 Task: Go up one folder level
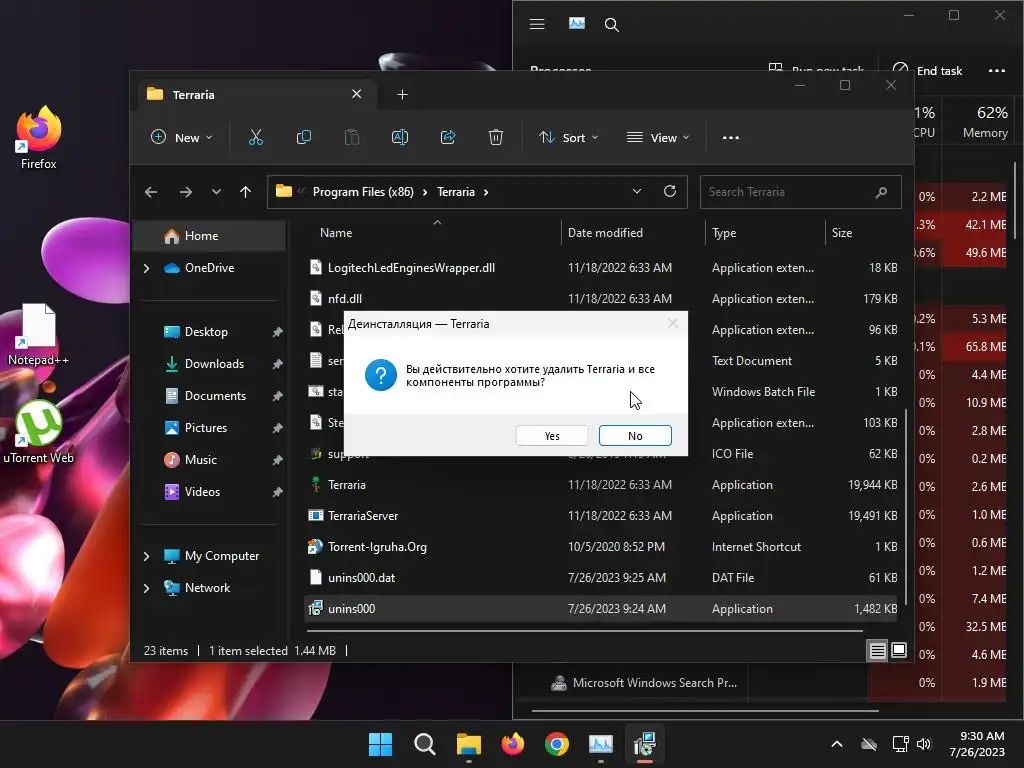[x=246, y=192]
